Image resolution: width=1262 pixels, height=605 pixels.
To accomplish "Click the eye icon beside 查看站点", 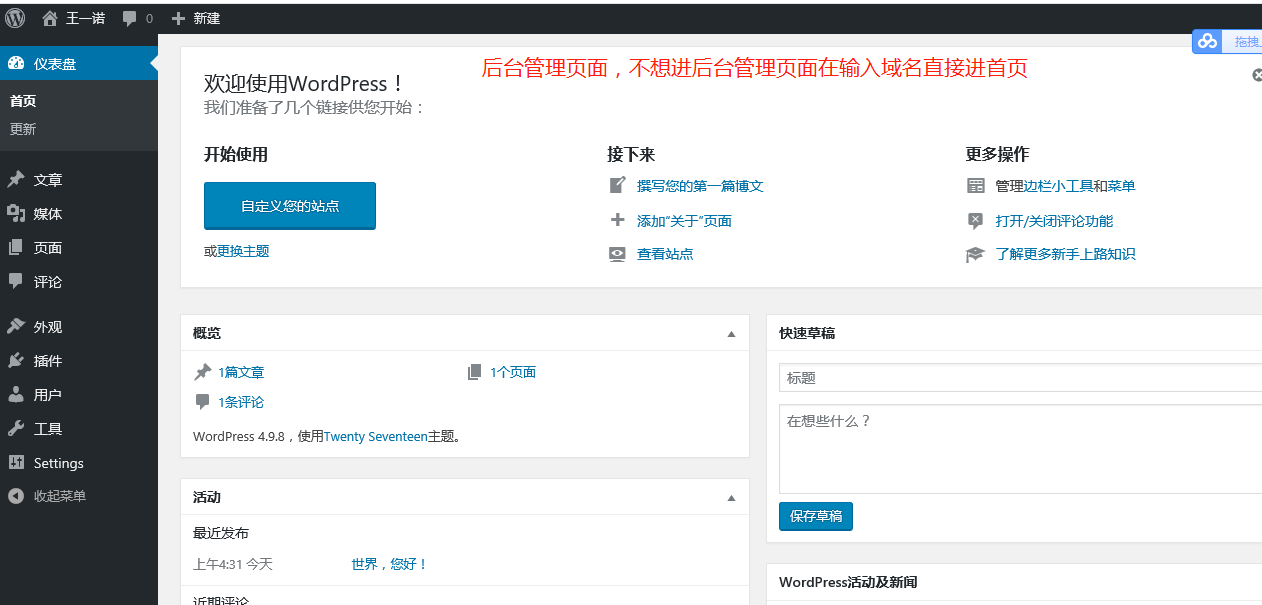I will coord(617,254).
